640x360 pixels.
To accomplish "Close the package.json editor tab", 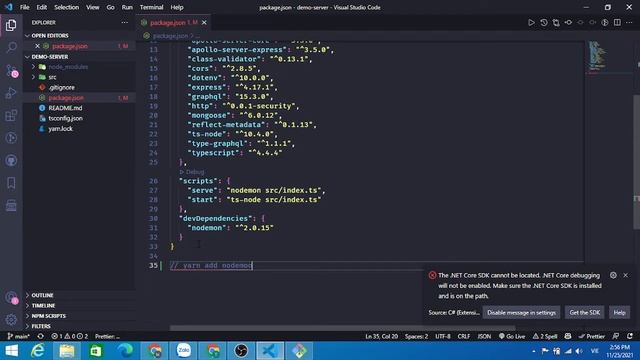I will tap(204, 22).
